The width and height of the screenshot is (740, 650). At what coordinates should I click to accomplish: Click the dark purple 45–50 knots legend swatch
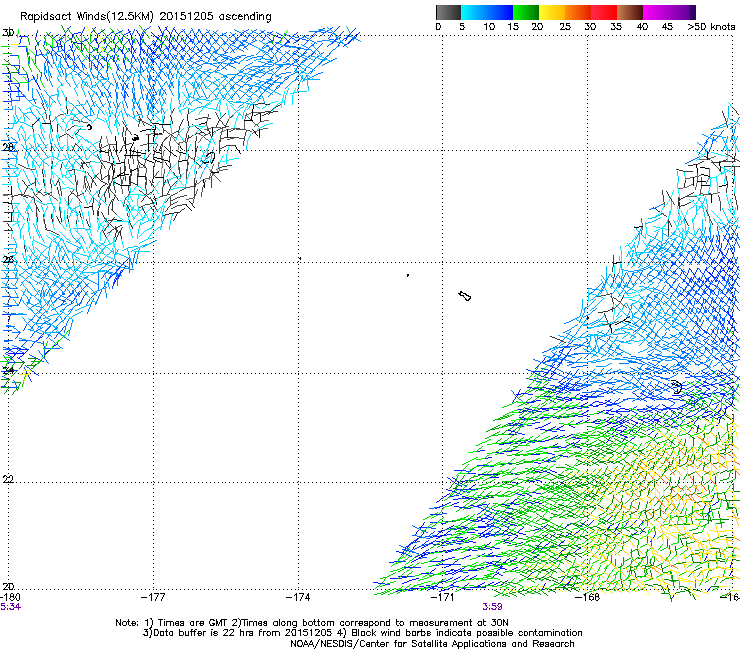[682, 12]
